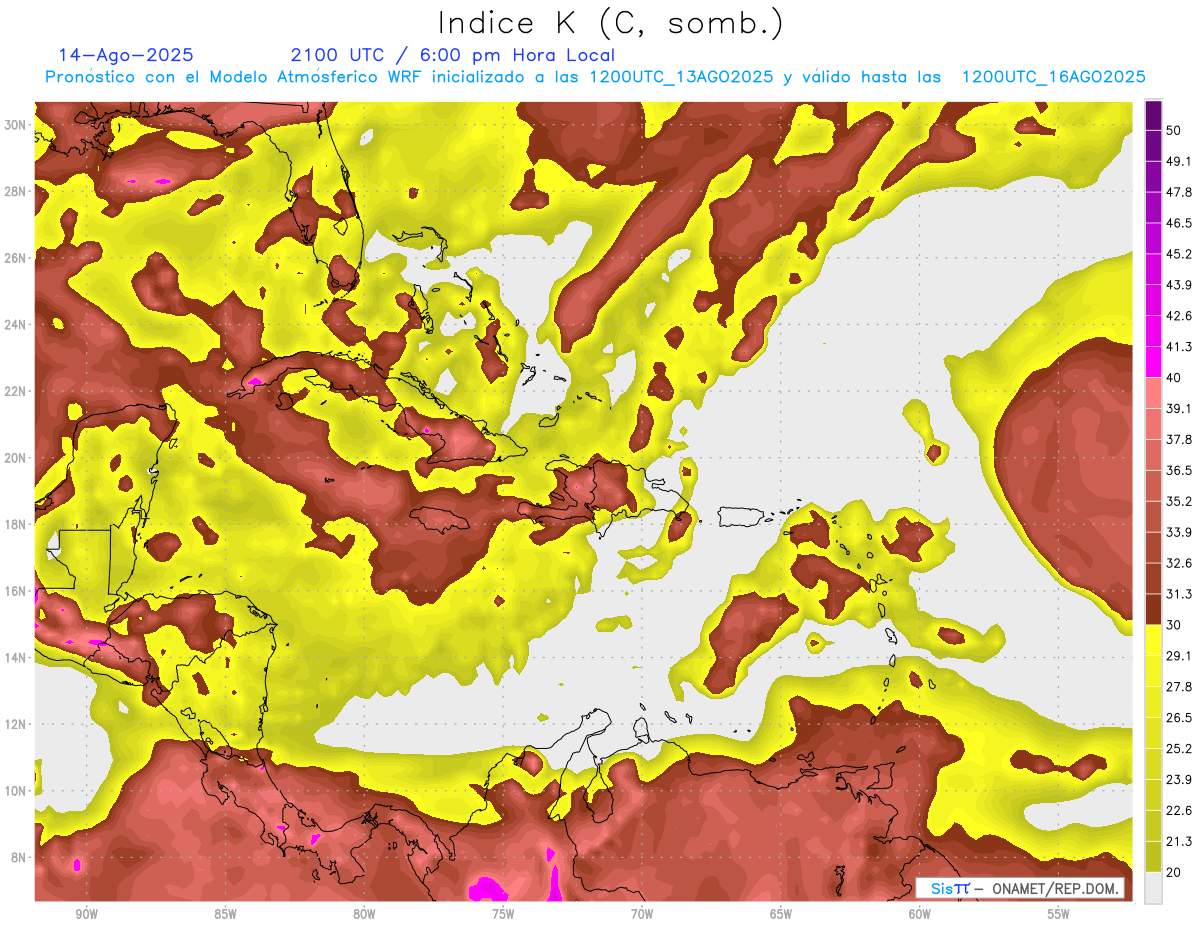
Task: Click the colorbar value label '20'
Action: tap(1173, 872)
